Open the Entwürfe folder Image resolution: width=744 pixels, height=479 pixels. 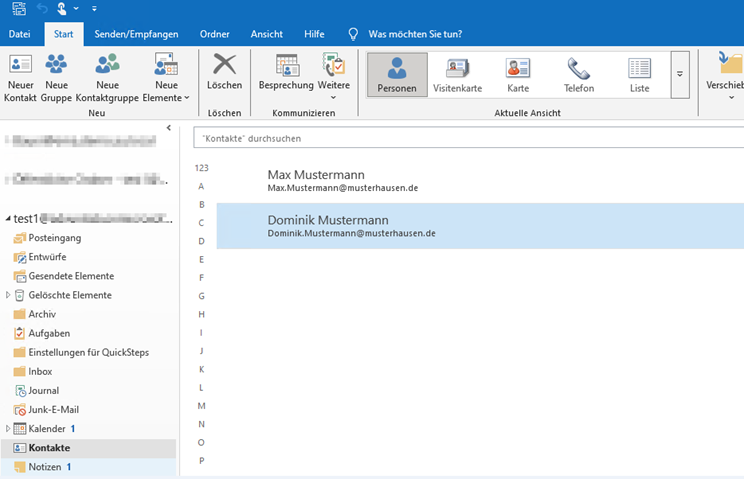[47, 257]
